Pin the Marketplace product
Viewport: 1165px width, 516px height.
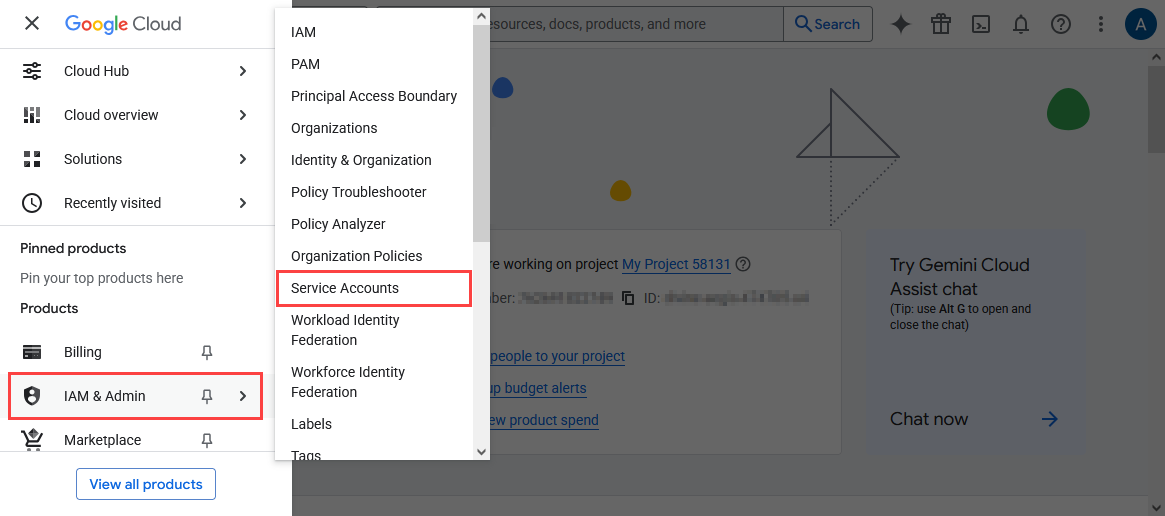[x=207, y=440]
